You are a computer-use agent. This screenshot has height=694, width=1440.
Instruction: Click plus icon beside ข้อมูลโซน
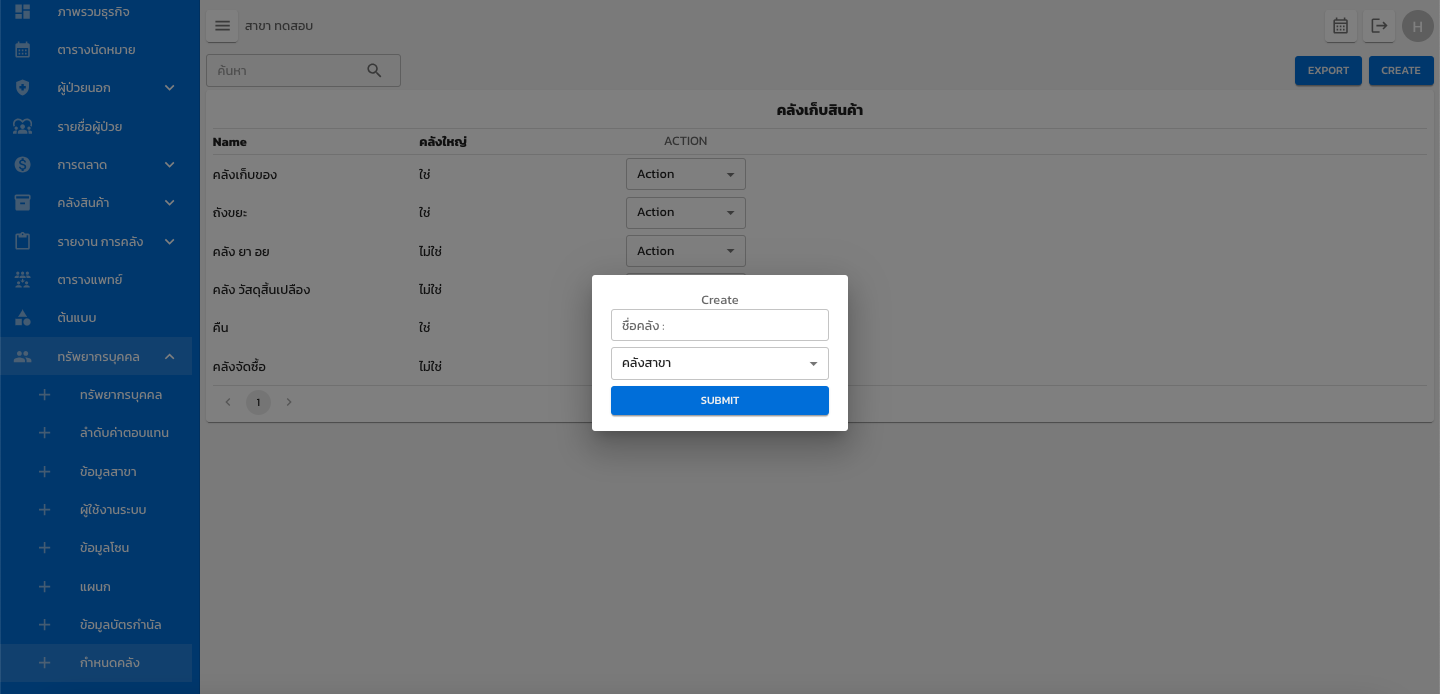coord(44,548)
